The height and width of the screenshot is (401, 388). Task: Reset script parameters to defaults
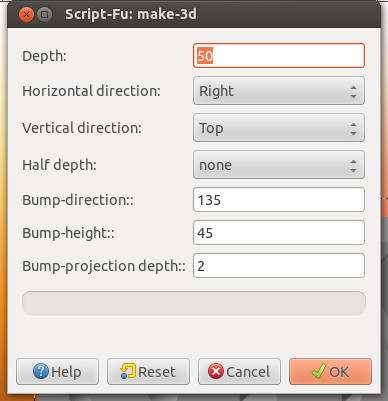click(x=148, y=372)
